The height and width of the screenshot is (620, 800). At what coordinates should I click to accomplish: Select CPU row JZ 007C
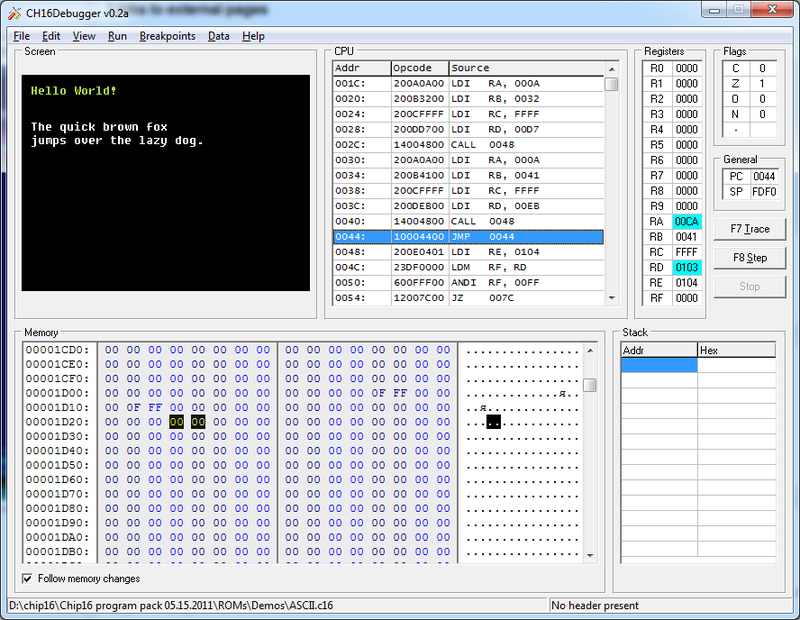(x=468, y=298)
